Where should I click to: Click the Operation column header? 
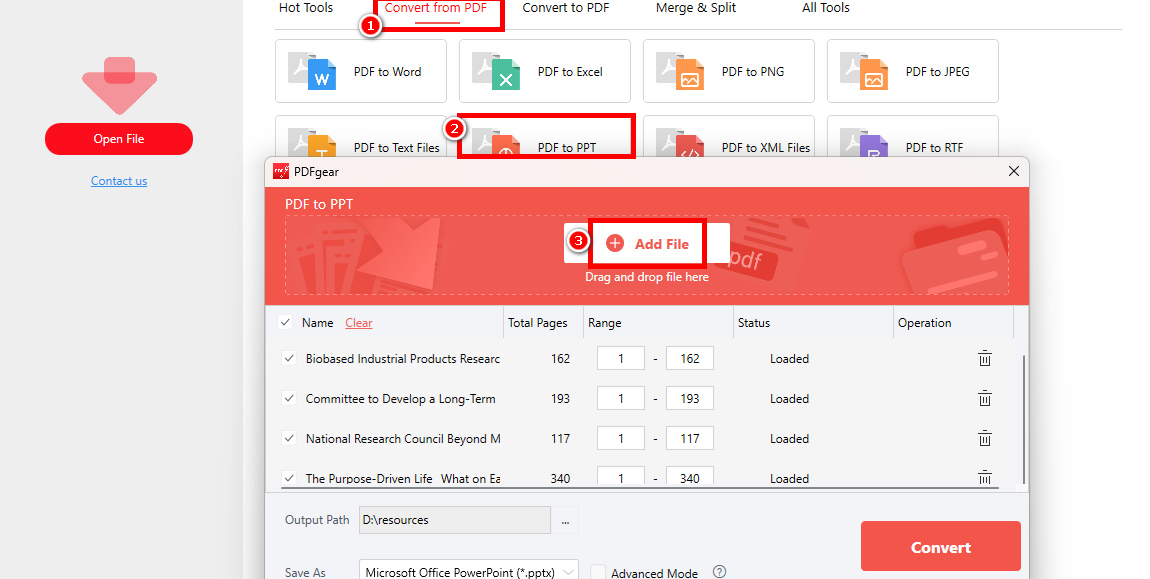pos(953,323)
